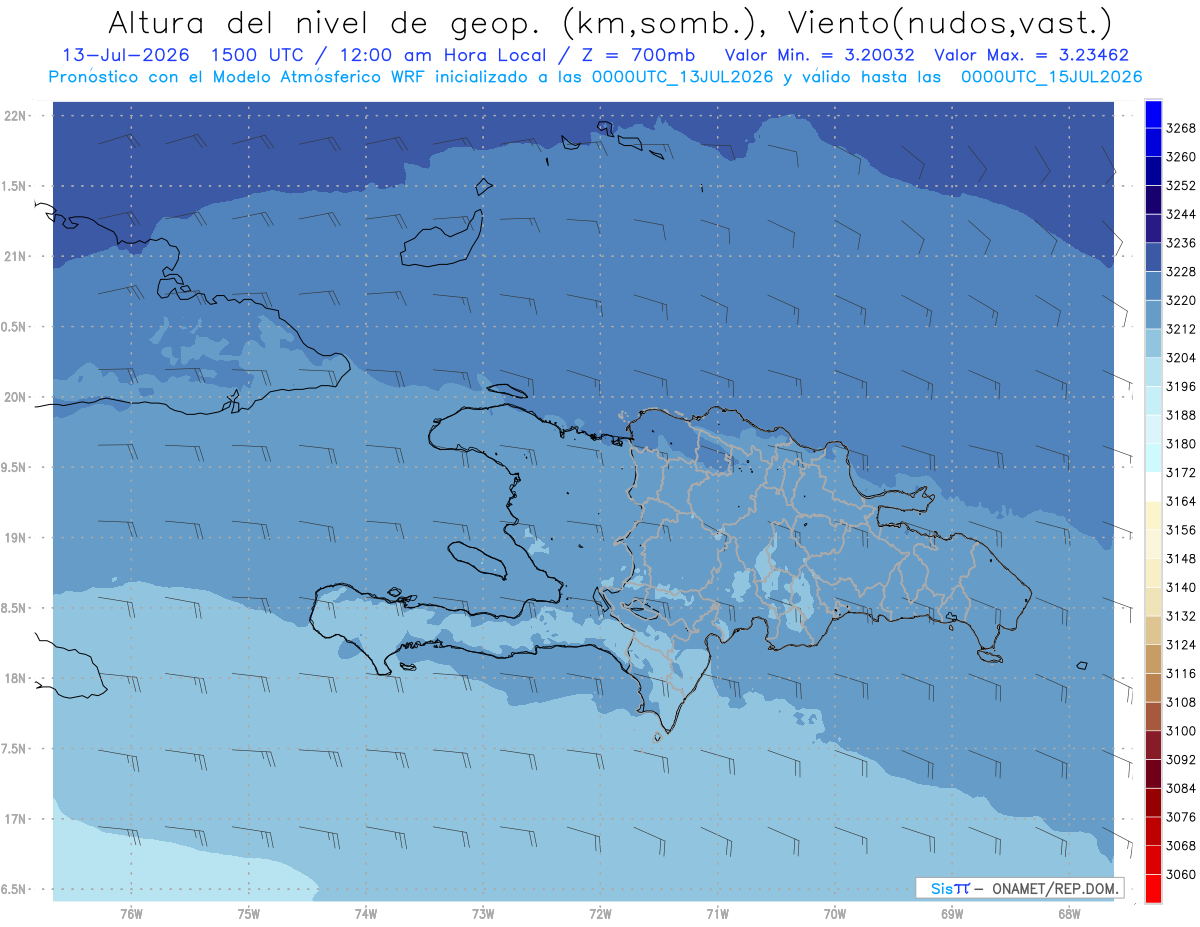Click the colorbar swatch between 3124 and 3116
The height and width of the screenshot is (927, 1200).
point(1153,659)
